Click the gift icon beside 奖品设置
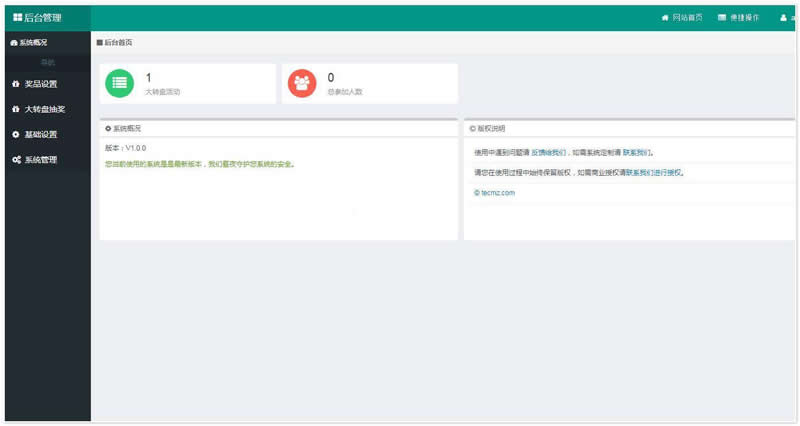 [15, 84]
